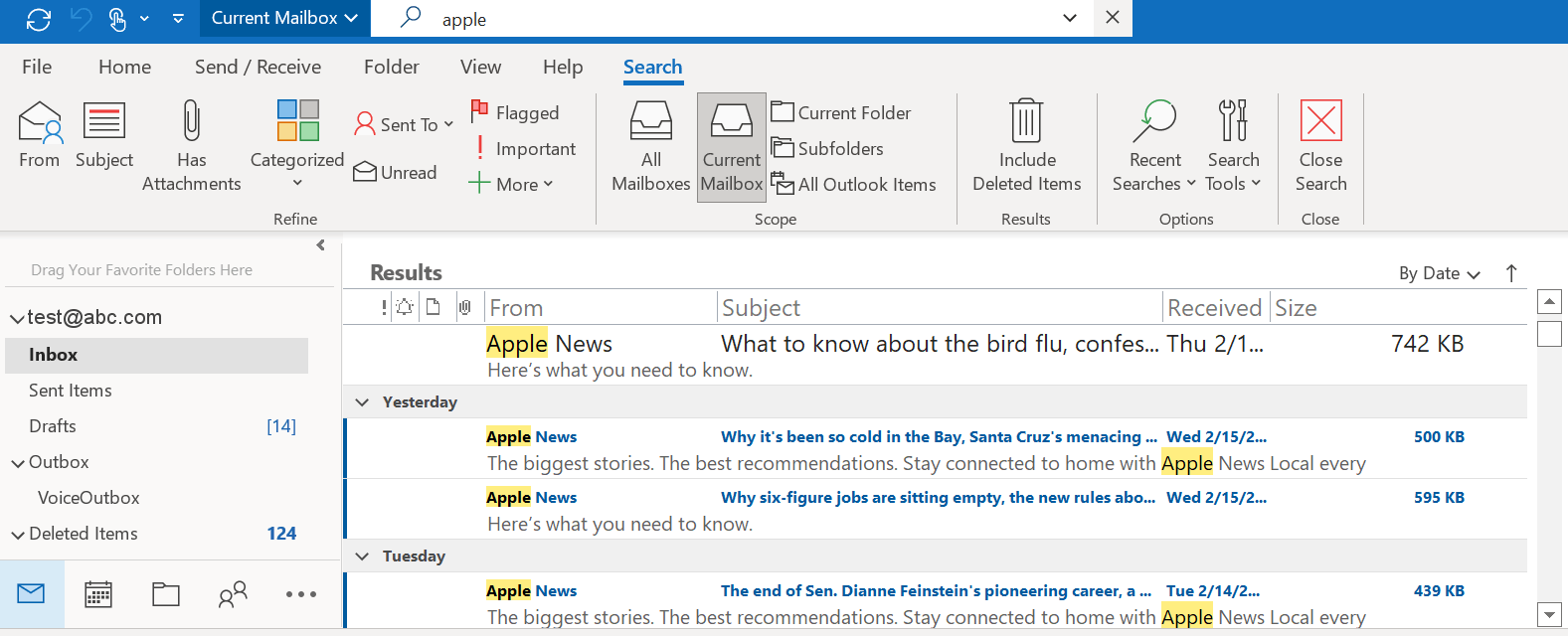The image size is (1568, 636).
Task: Set scope to Current Mailbox
Action: click(732, 147)
